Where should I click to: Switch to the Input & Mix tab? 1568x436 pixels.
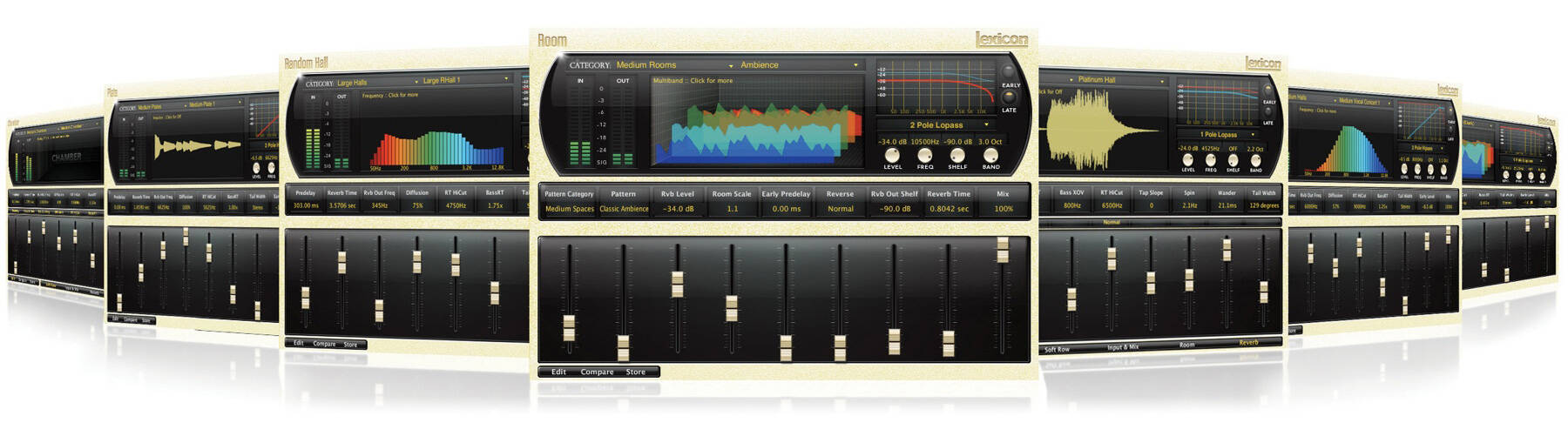1123,347
